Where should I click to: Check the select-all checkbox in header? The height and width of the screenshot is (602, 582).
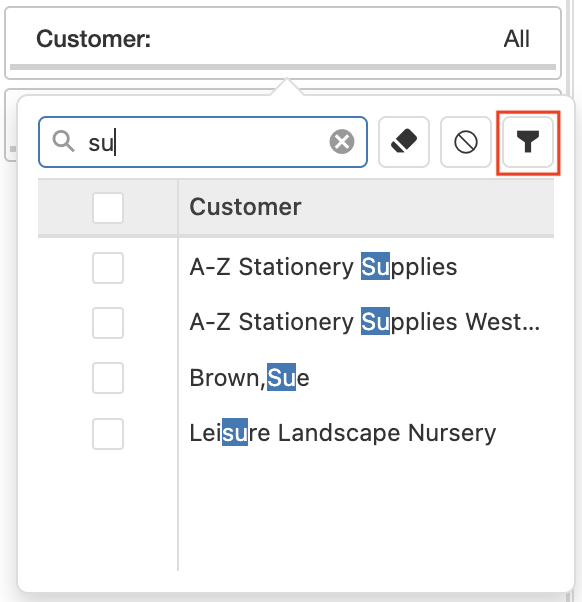[108, 208]
